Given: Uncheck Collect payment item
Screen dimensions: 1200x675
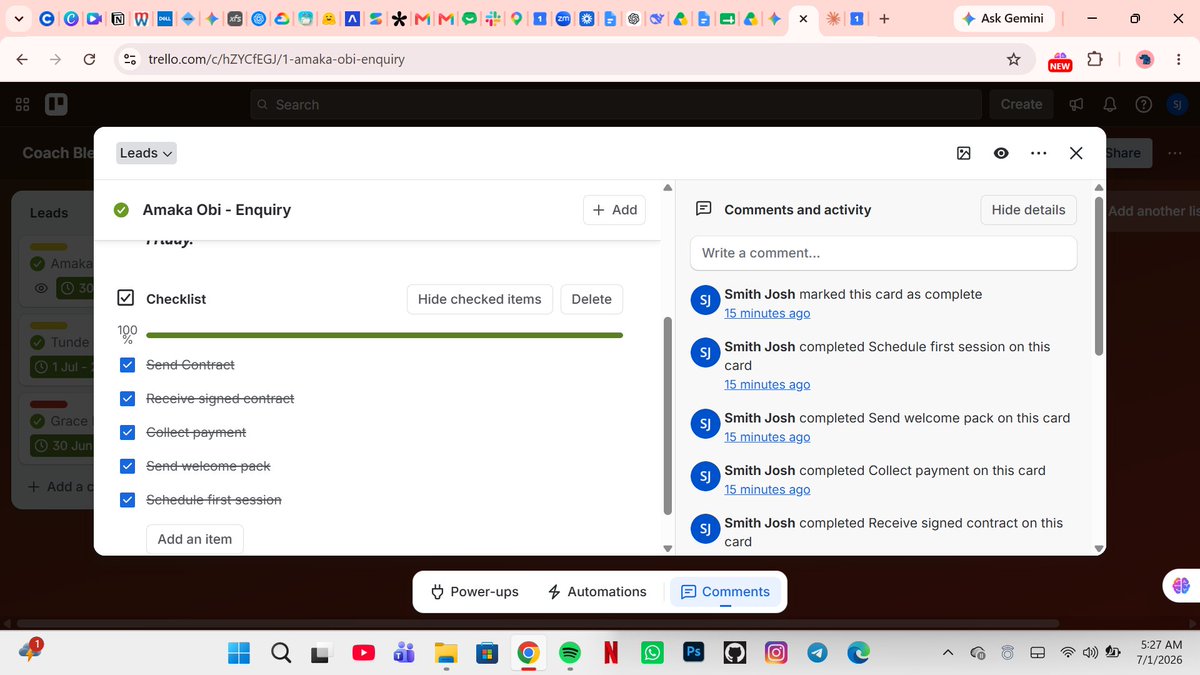Looking at the screenshot, I should pos(127,433).
